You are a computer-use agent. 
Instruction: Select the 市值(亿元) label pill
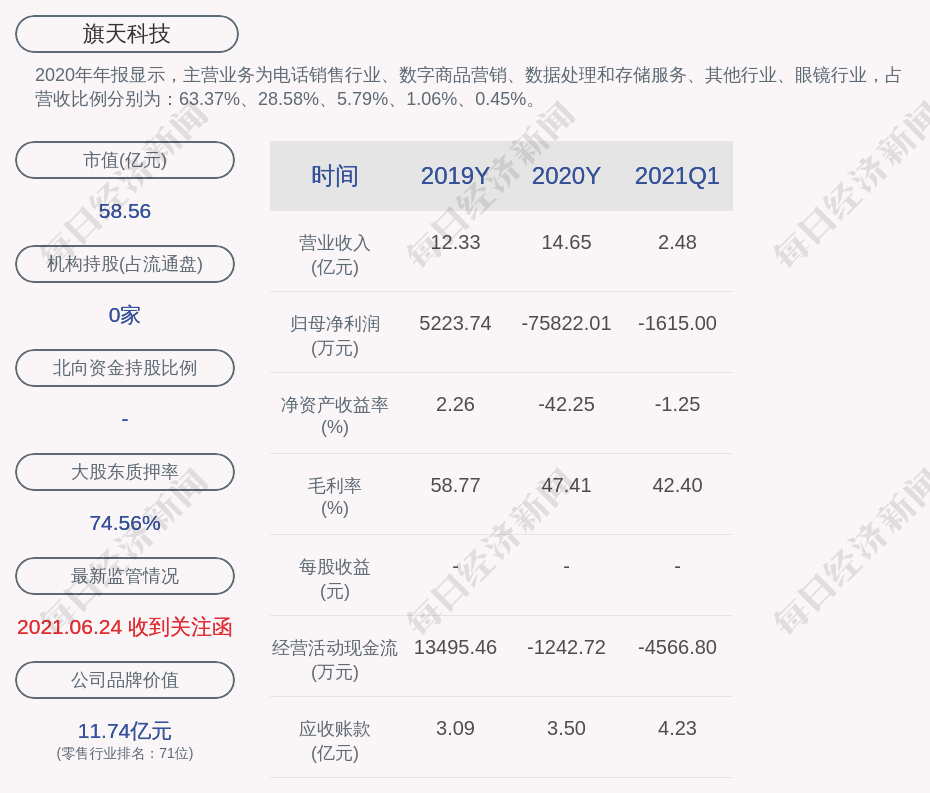(125, 160)
